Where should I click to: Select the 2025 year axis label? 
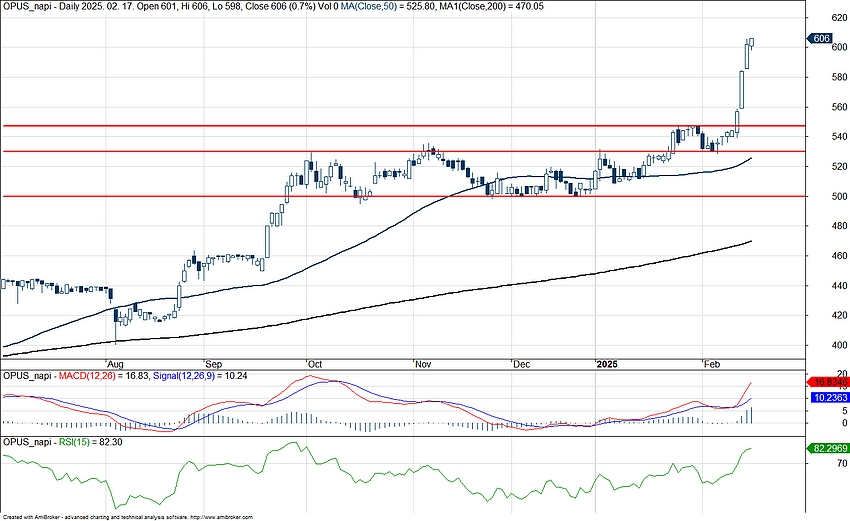[607, 364]
